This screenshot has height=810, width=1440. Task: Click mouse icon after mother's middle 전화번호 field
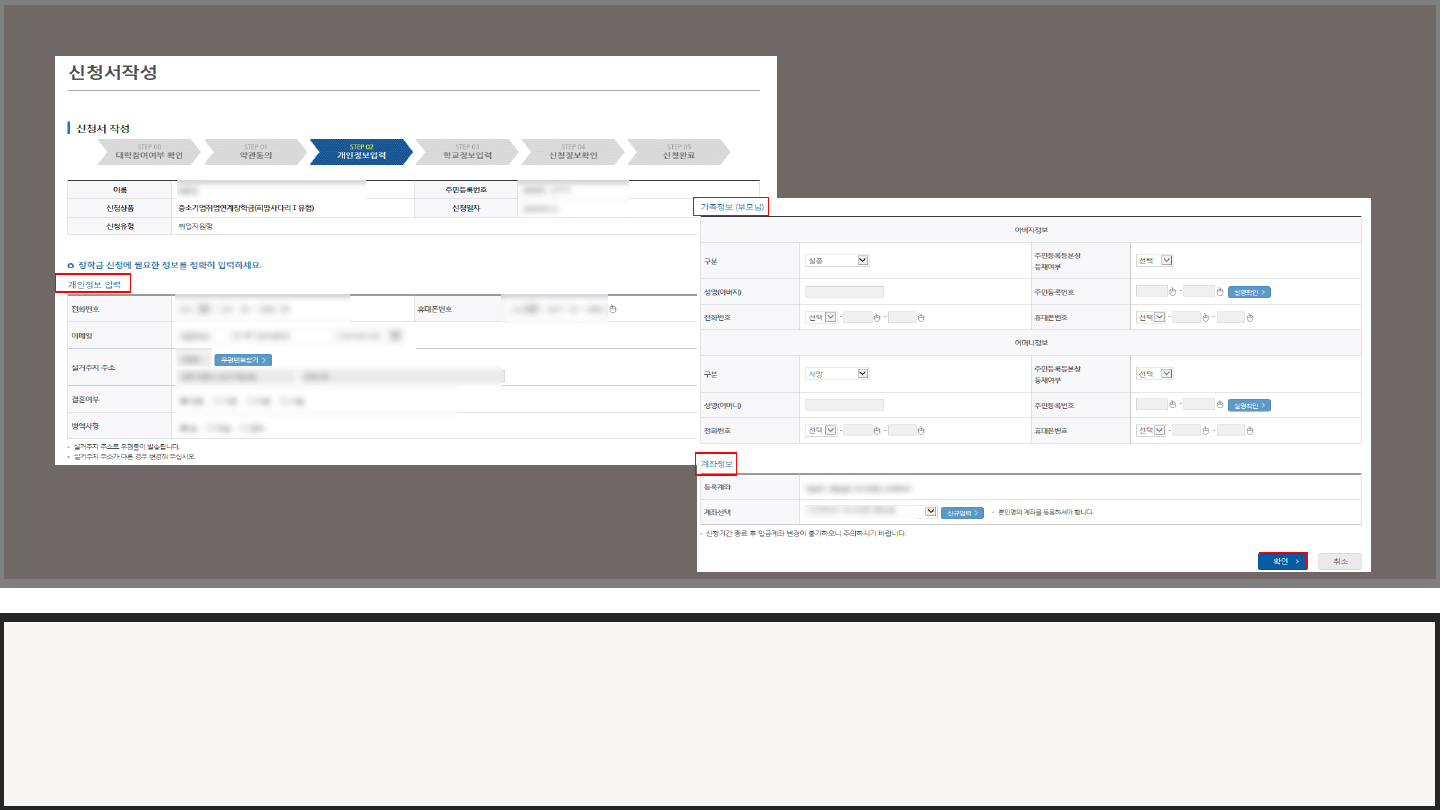pos(877,431)
